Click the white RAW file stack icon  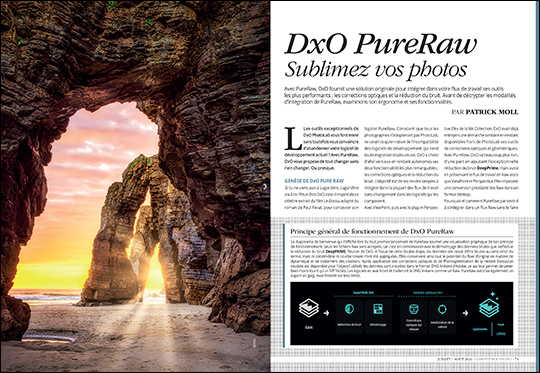tap(309, 308)
